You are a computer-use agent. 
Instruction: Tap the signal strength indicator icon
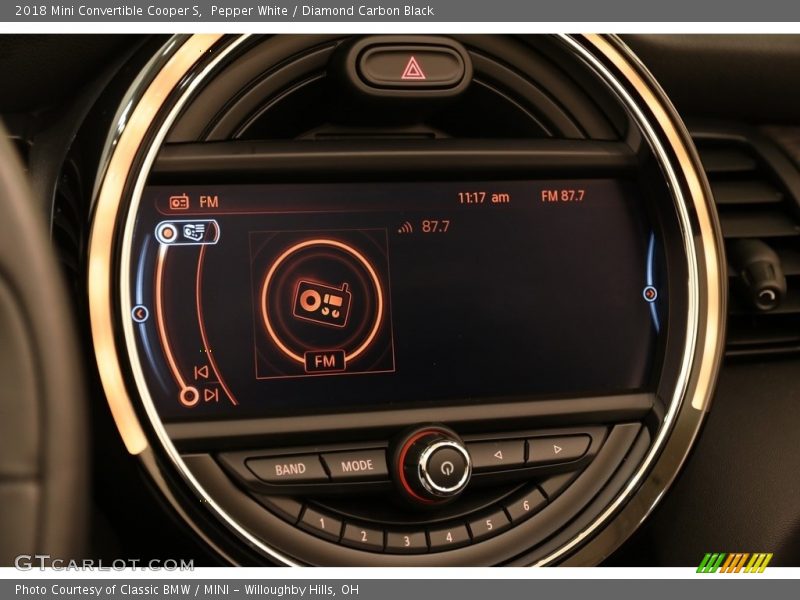404,227
